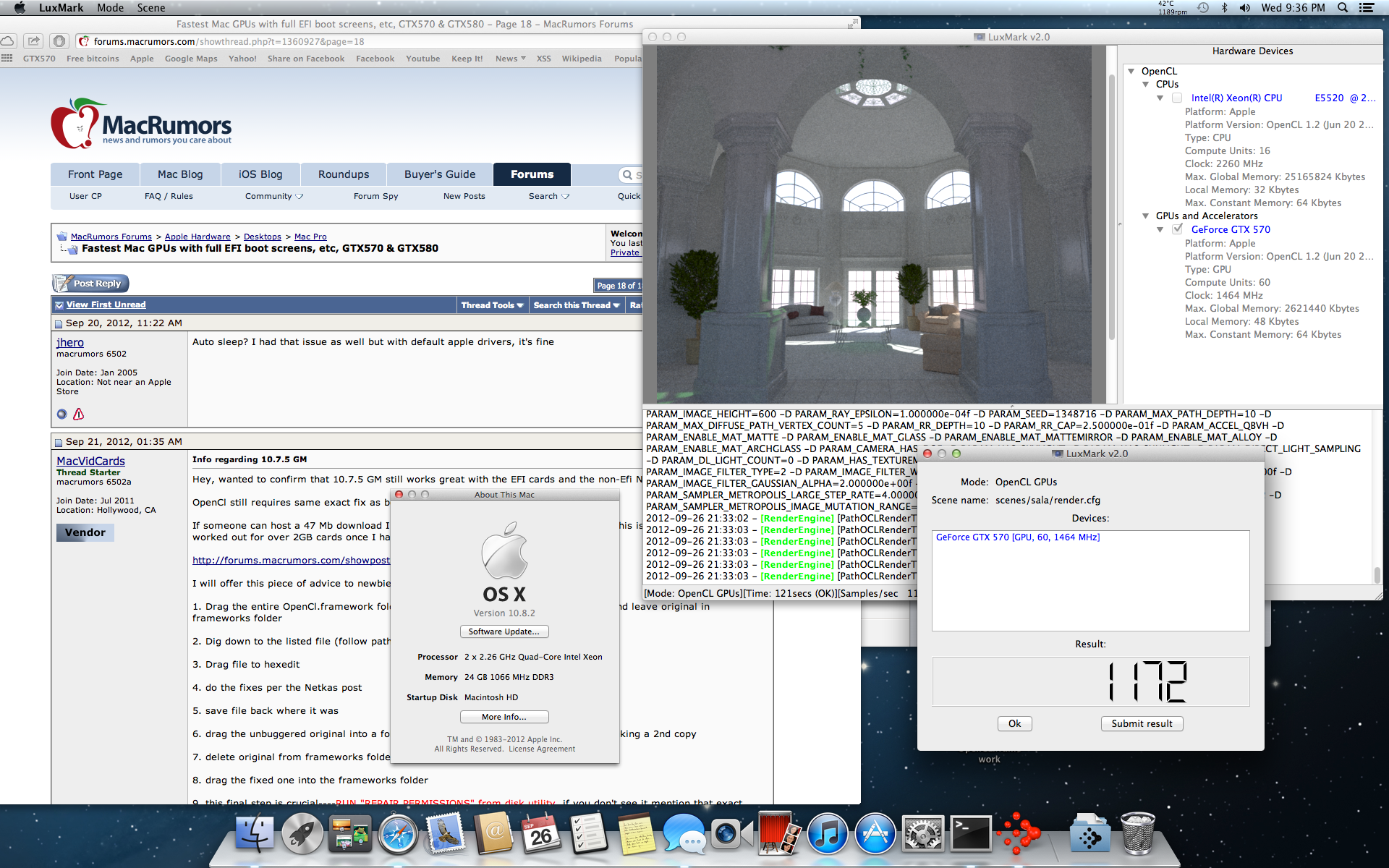Open the Mode menu in menu bar

coord(110,8)
